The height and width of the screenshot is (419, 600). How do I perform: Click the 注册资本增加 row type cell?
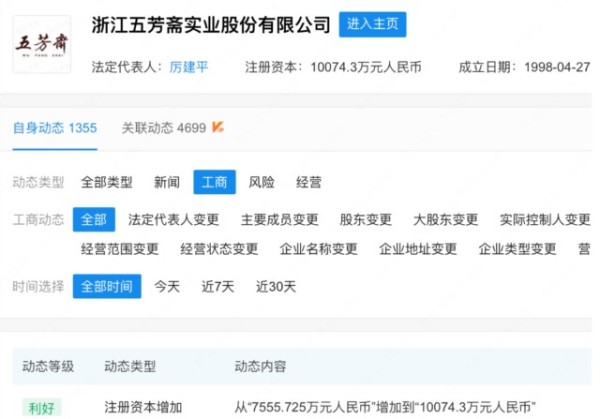pyautogui.click(x=143, y=408)
